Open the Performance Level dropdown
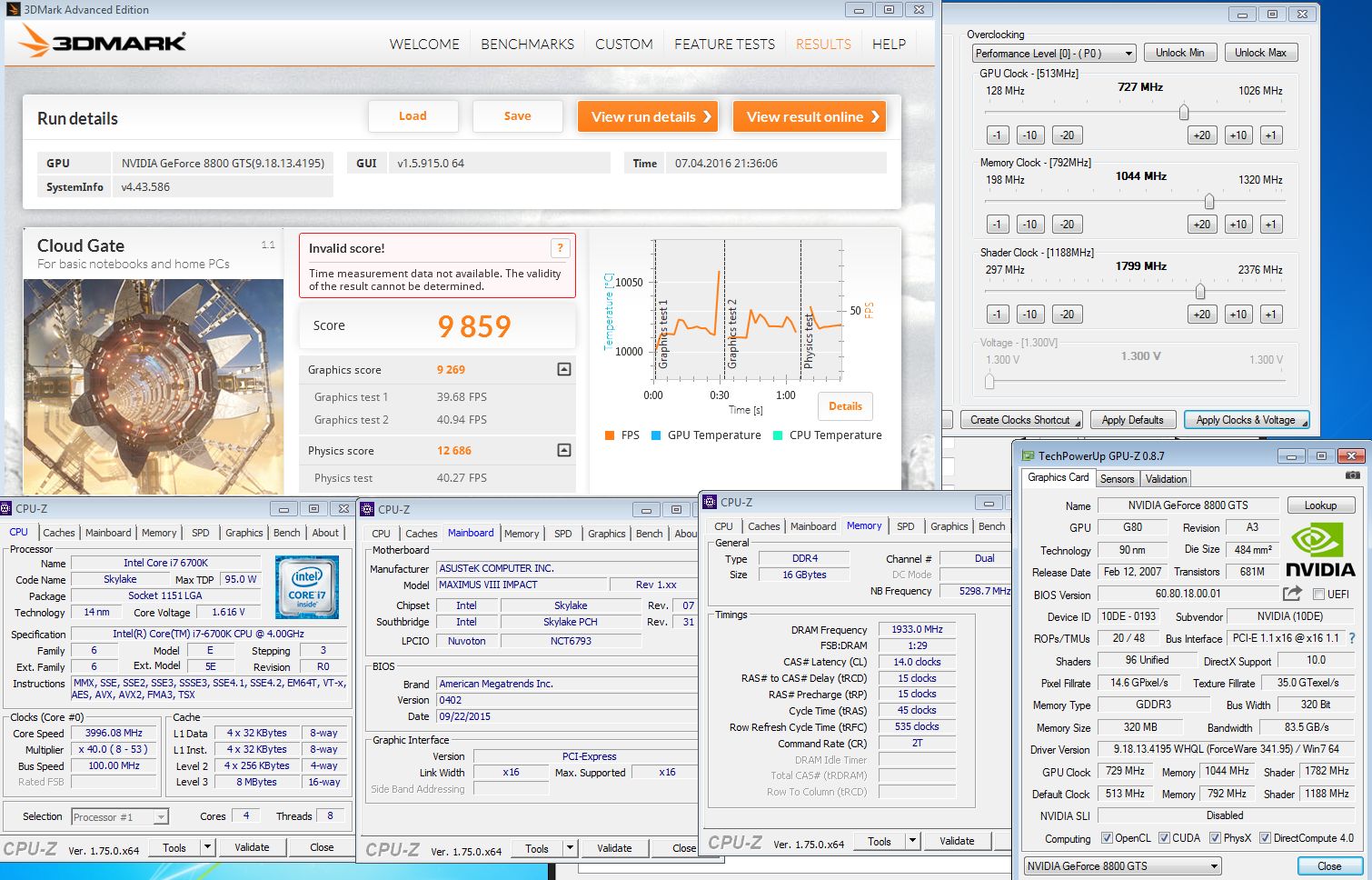Viewport: 1372px width, 880px height. 1054,54
